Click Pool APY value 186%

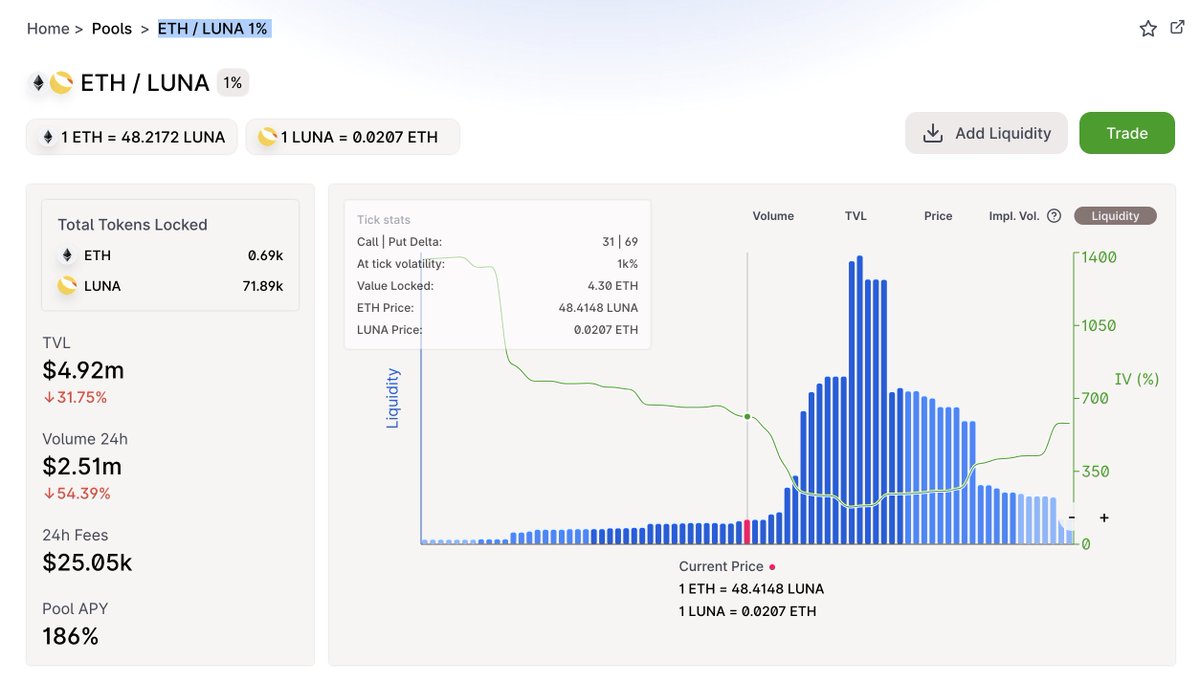(x=70, y=635)
